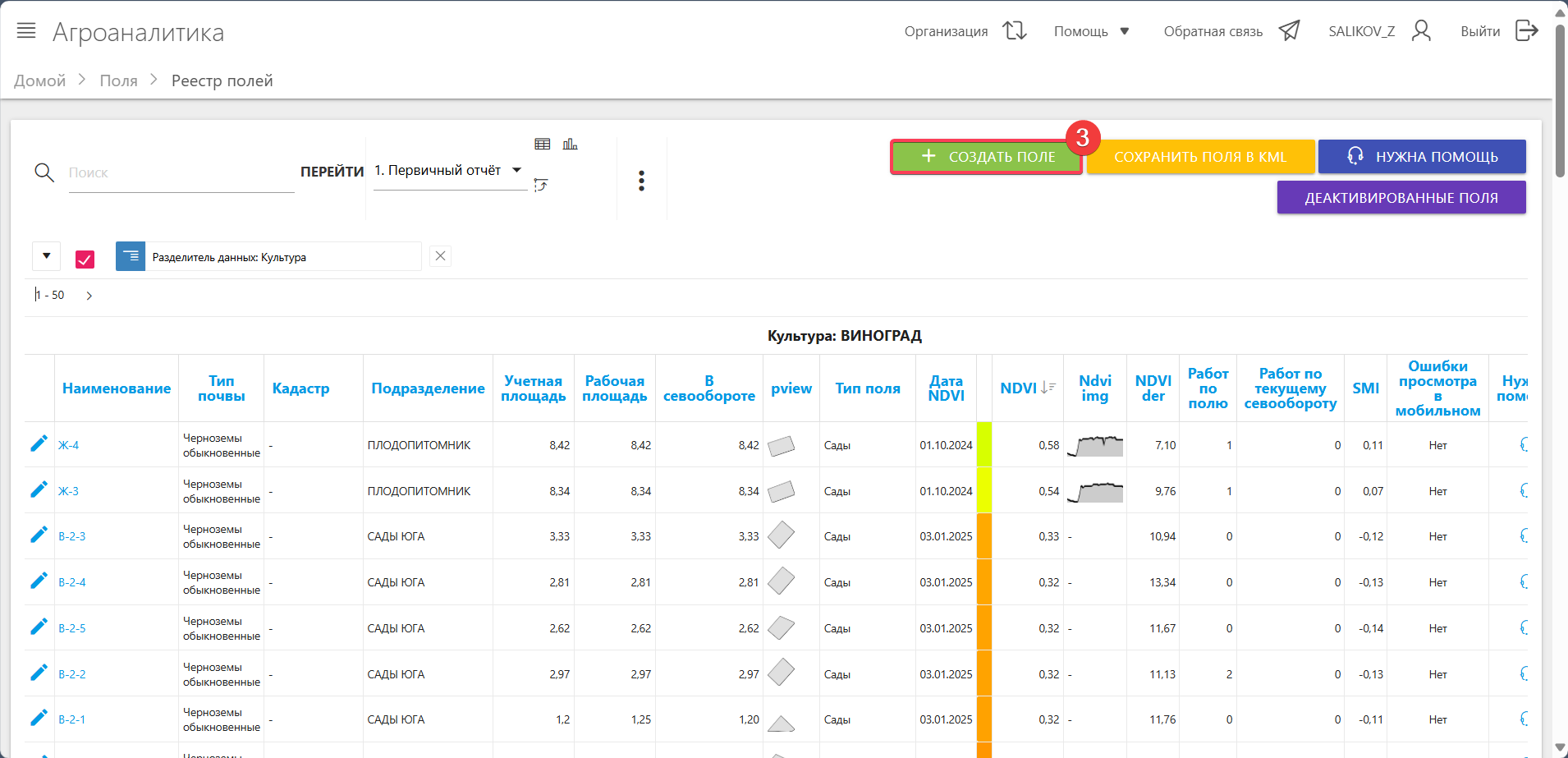This screenshot has height=758, width=1568.
Task: Toggle the pink data divider checkbox
Action: (x=85, y=260)
